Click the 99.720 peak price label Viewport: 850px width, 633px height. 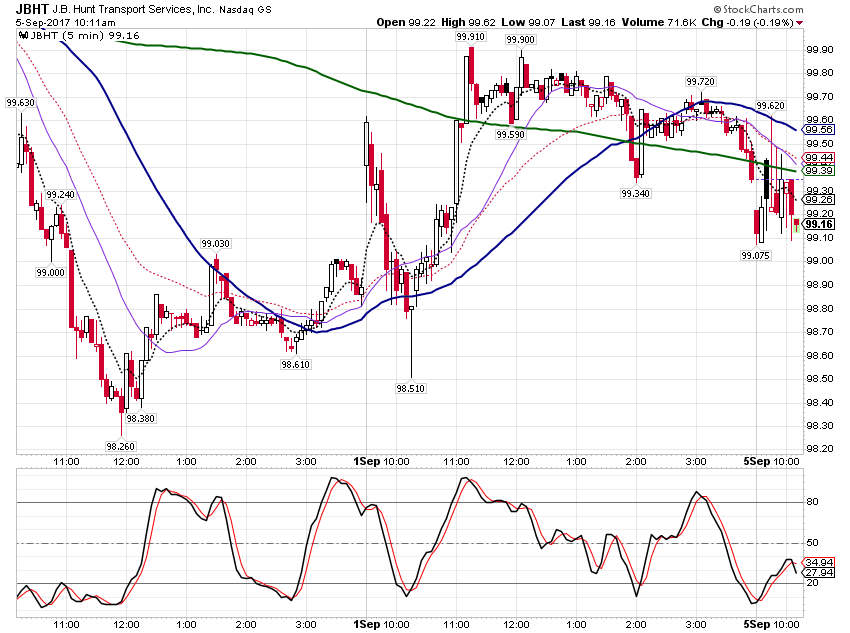tap(700, 82)
